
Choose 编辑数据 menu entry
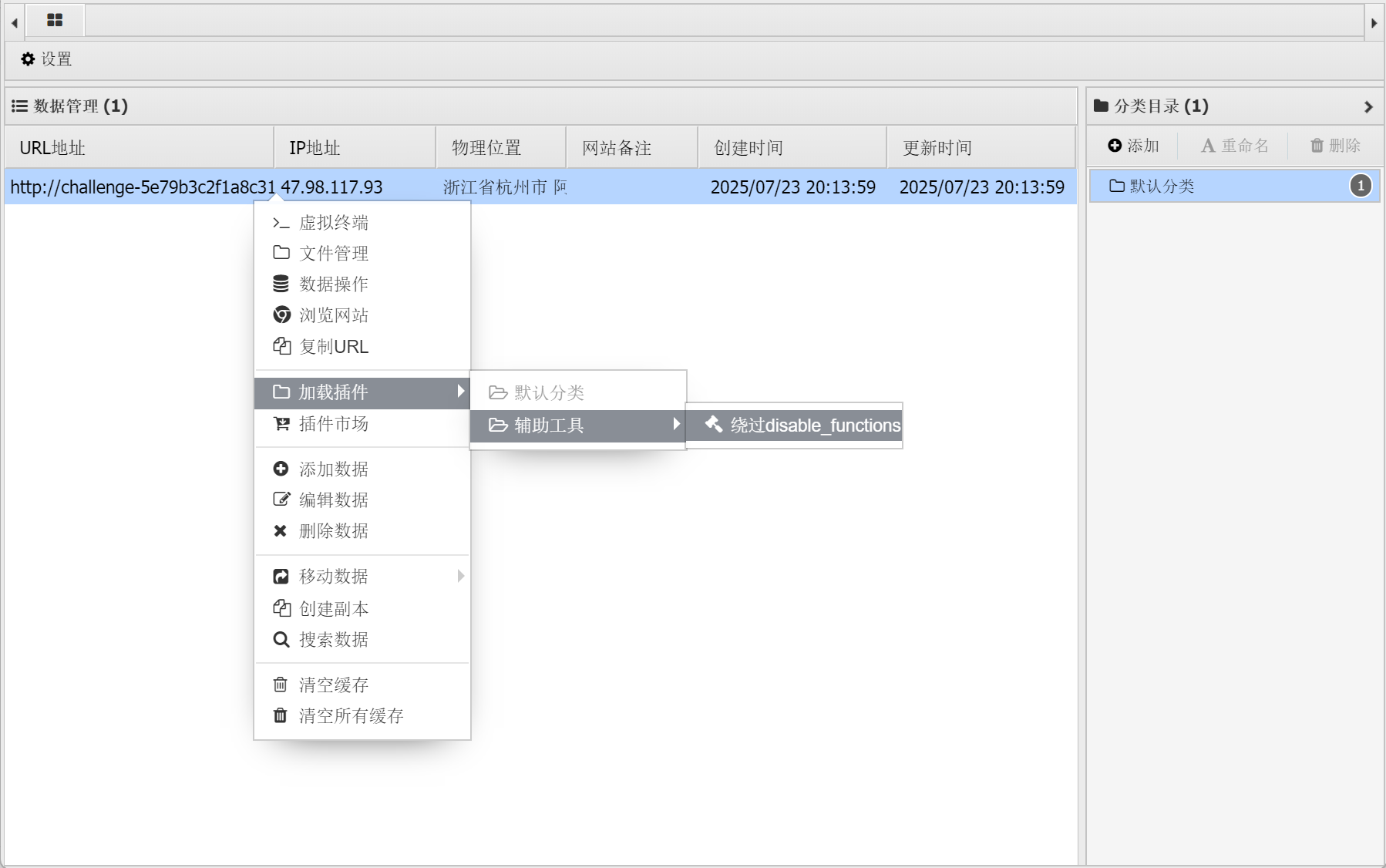(362, 500)
